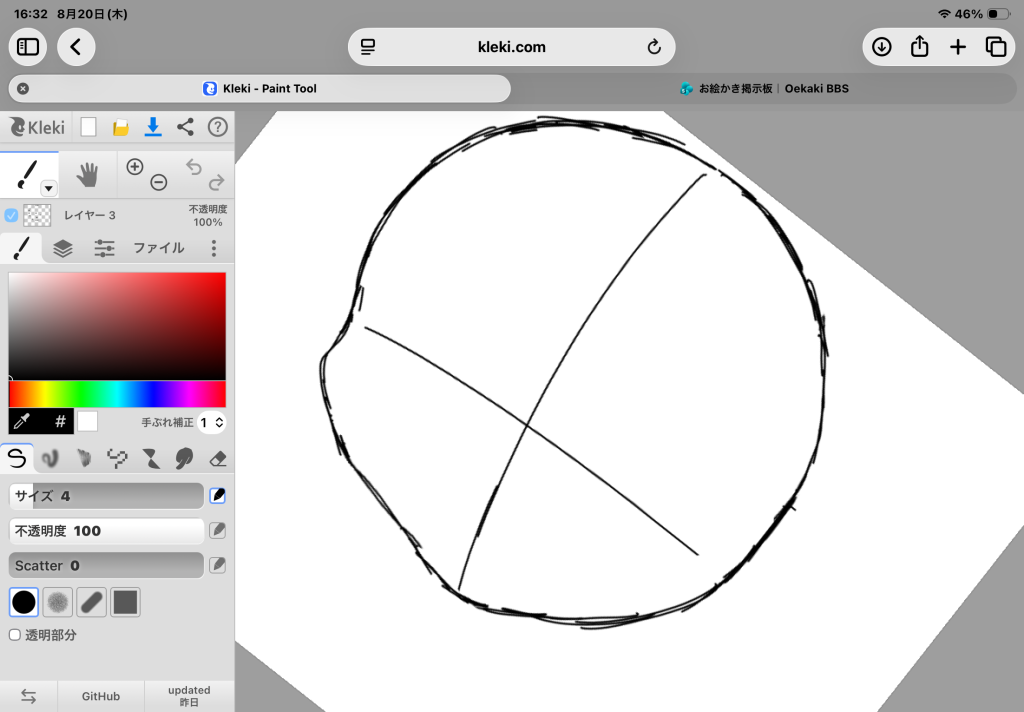Open the ファイル tab
Screen dimensions: 1024x712
tap(159, 248)
